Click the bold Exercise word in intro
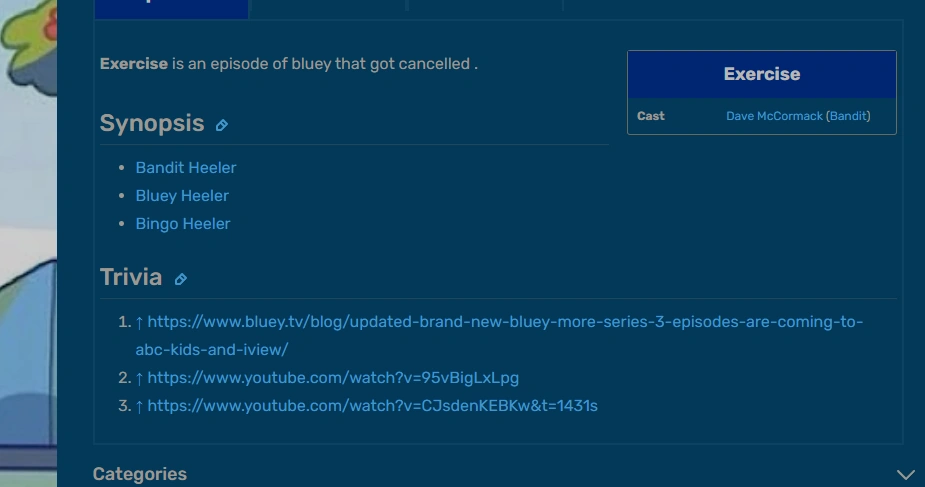The height and width of the screenshot is (487, 925). [x=134, y=64]
